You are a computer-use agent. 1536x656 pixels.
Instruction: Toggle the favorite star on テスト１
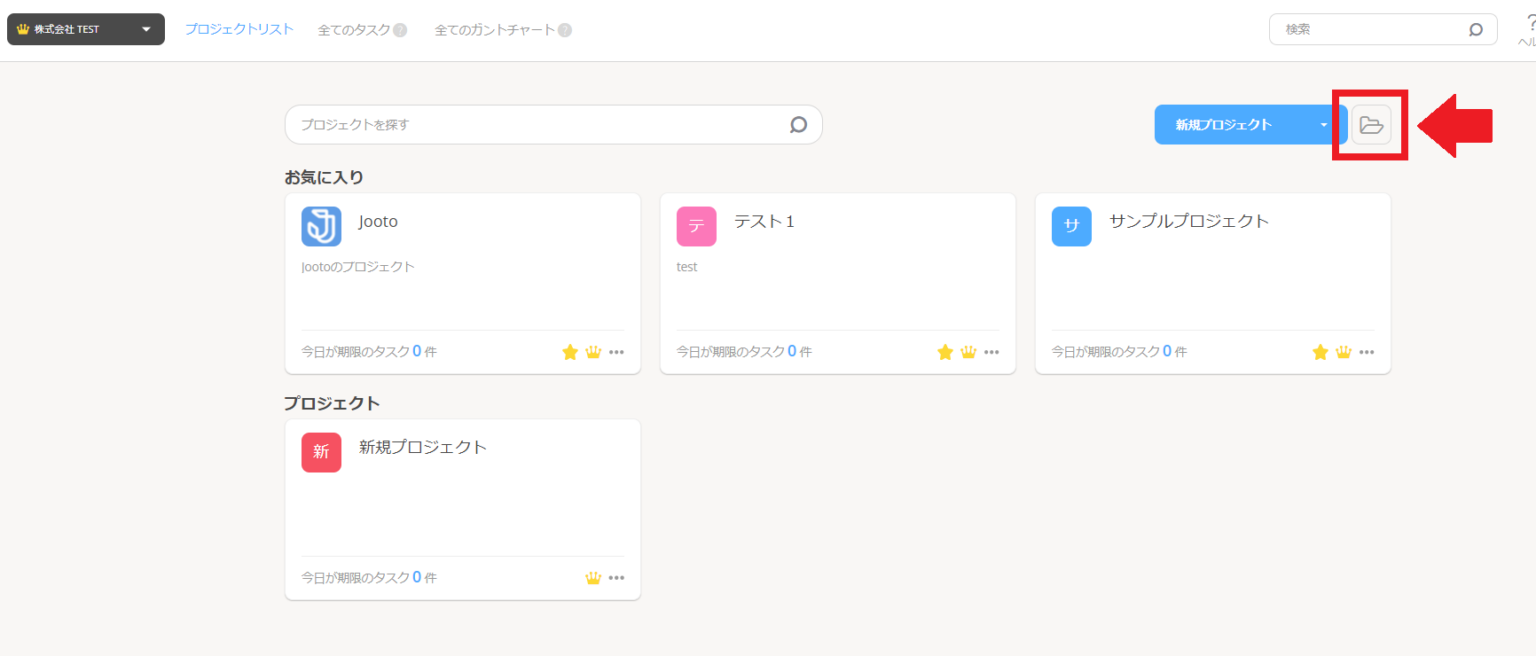coord(945,352)
